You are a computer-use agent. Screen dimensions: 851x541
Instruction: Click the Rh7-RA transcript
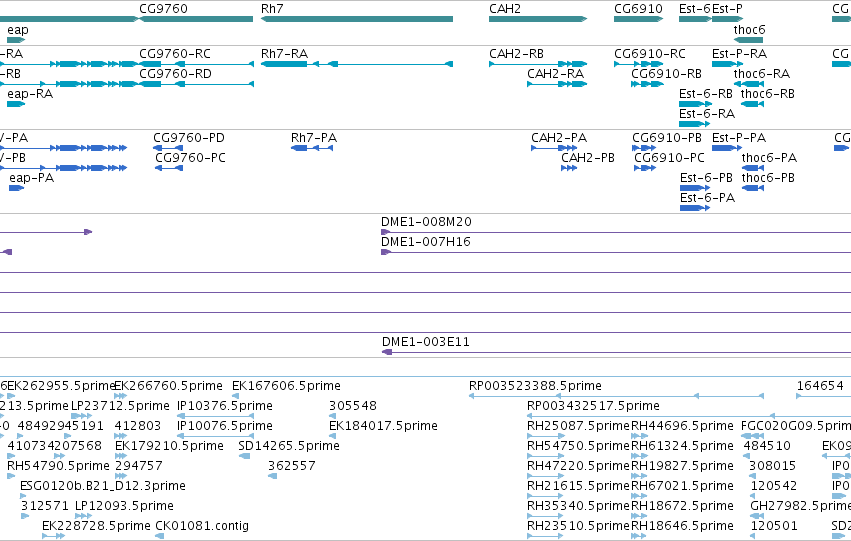pyautogui.click(x=357, y=64)
